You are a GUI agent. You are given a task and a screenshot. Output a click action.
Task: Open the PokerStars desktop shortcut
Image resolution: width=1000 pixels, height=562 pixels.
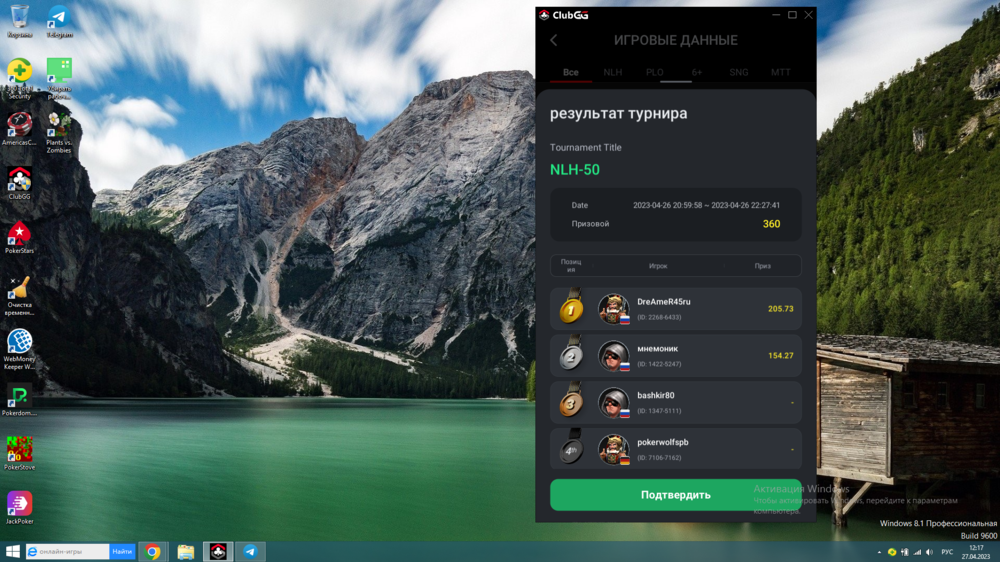tap(19, 237)
